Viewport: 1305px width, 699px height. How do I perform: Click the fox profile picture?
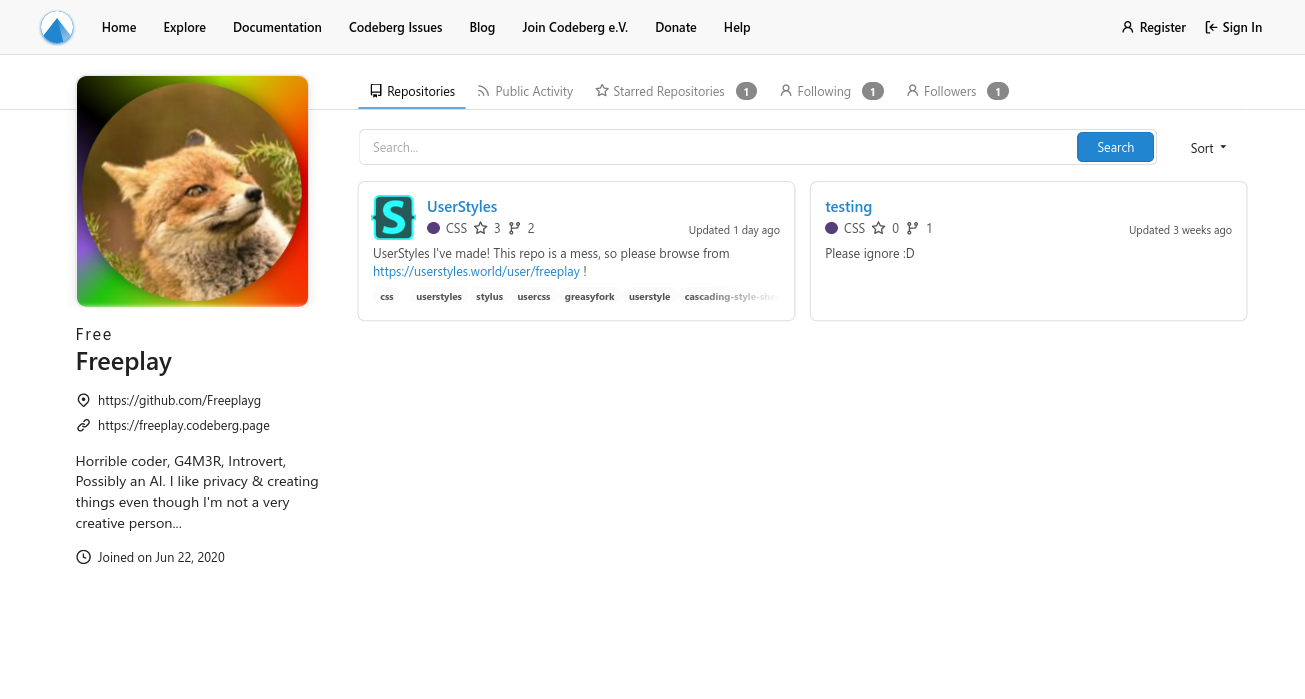(192, 190)
